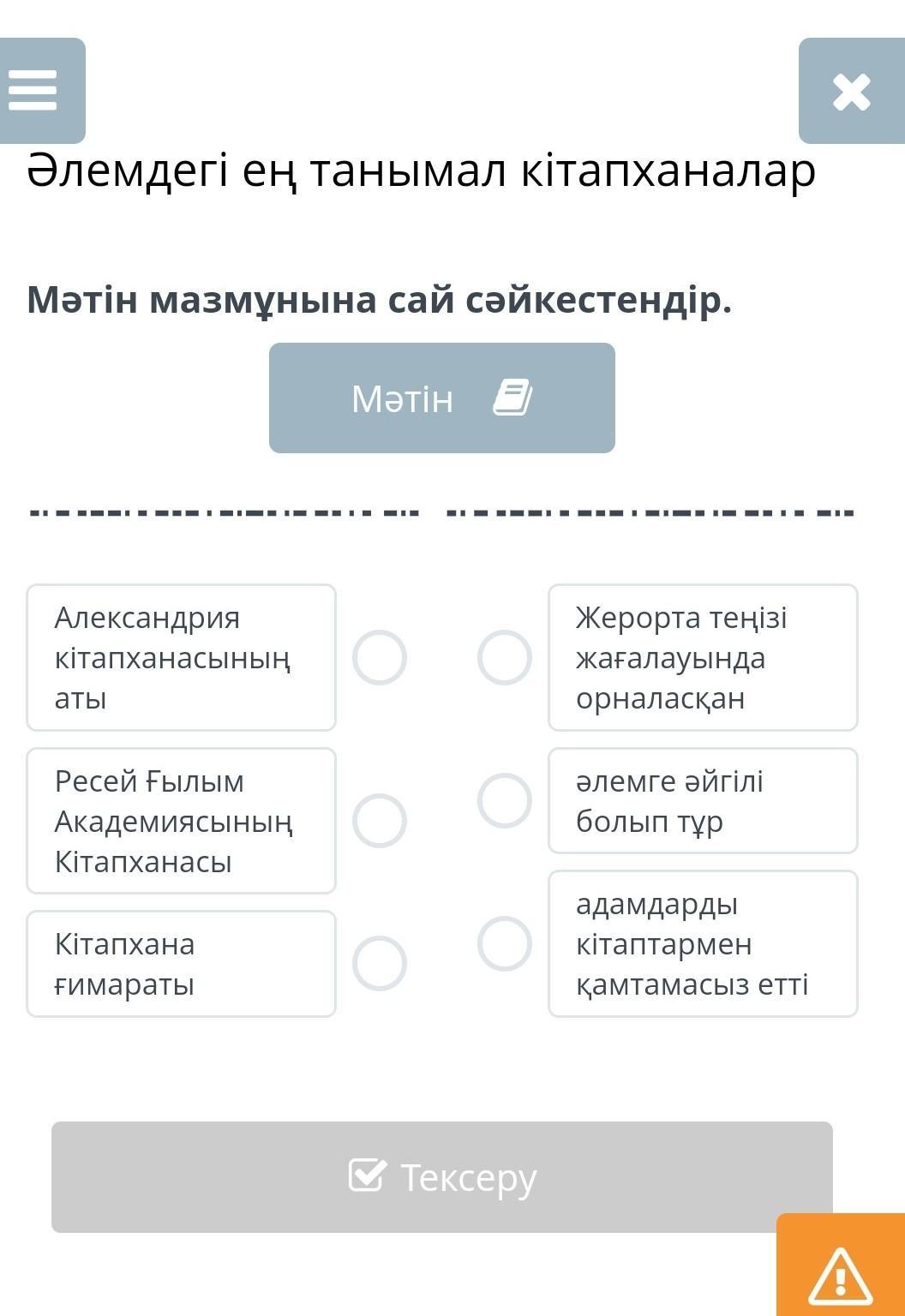Select circle beside Кітапхана ғимараты

380,963
